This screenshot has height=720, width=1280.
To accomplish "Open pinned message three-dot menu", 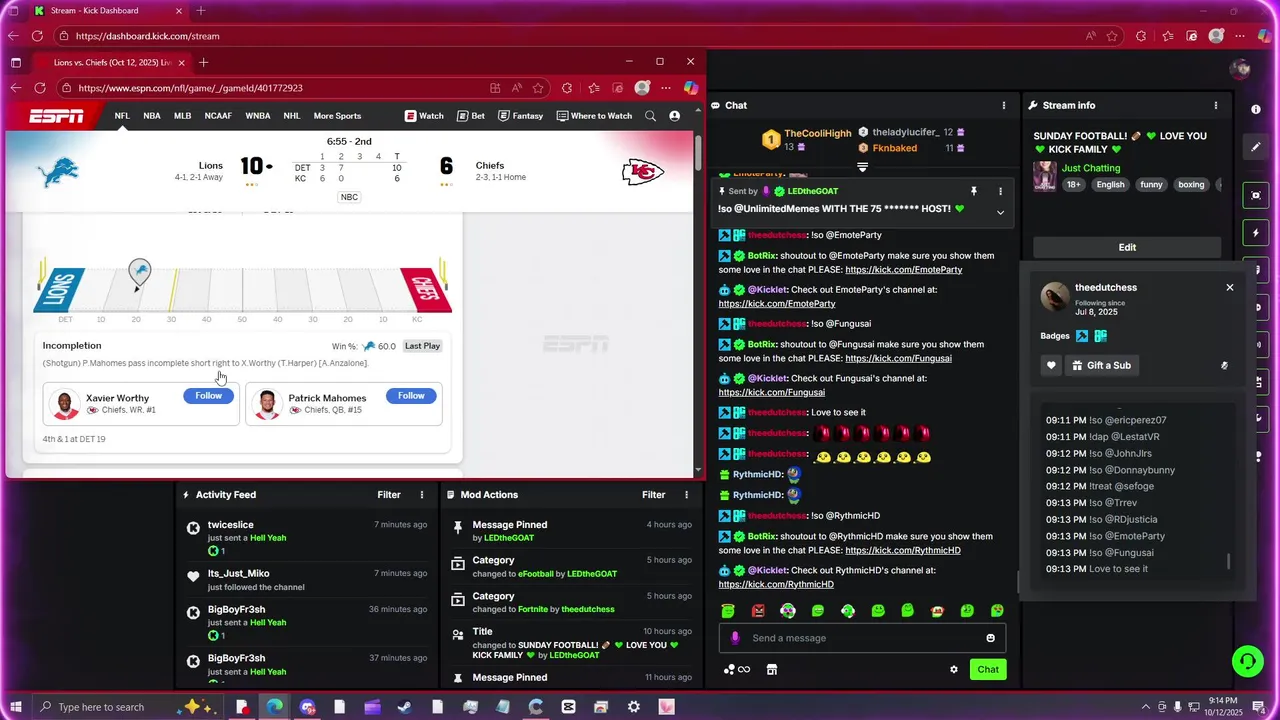I will pyautogui.click(x=1000, y=191).
